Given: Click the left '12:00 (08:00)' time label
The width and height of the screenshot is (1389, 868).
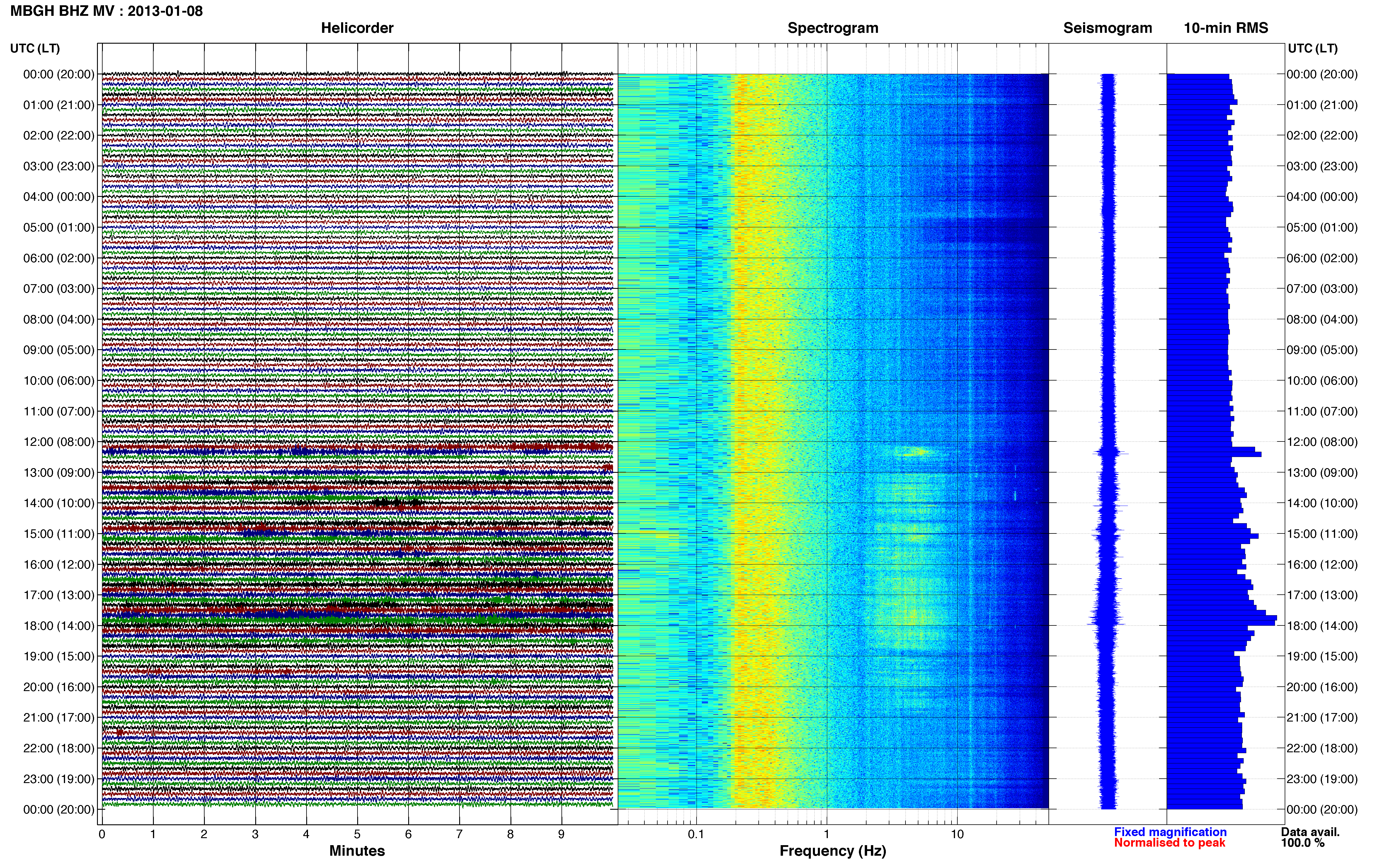Looking at the screenshot, I should 59,442.
